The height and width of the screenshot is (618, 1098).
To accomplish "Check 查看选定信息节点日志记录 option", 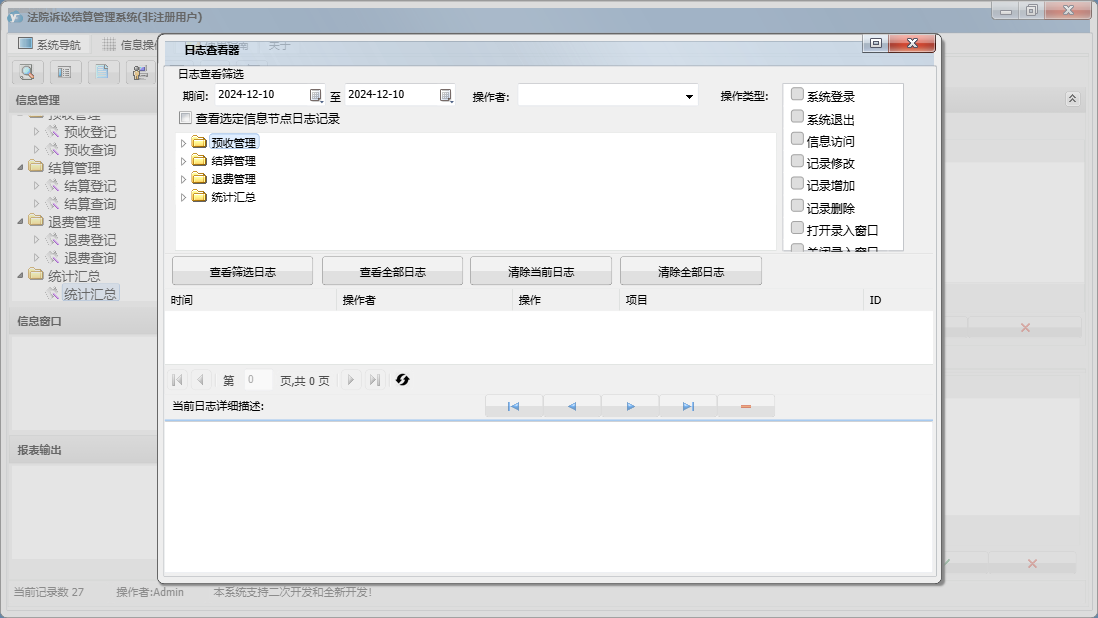I will tap(185, 118).
